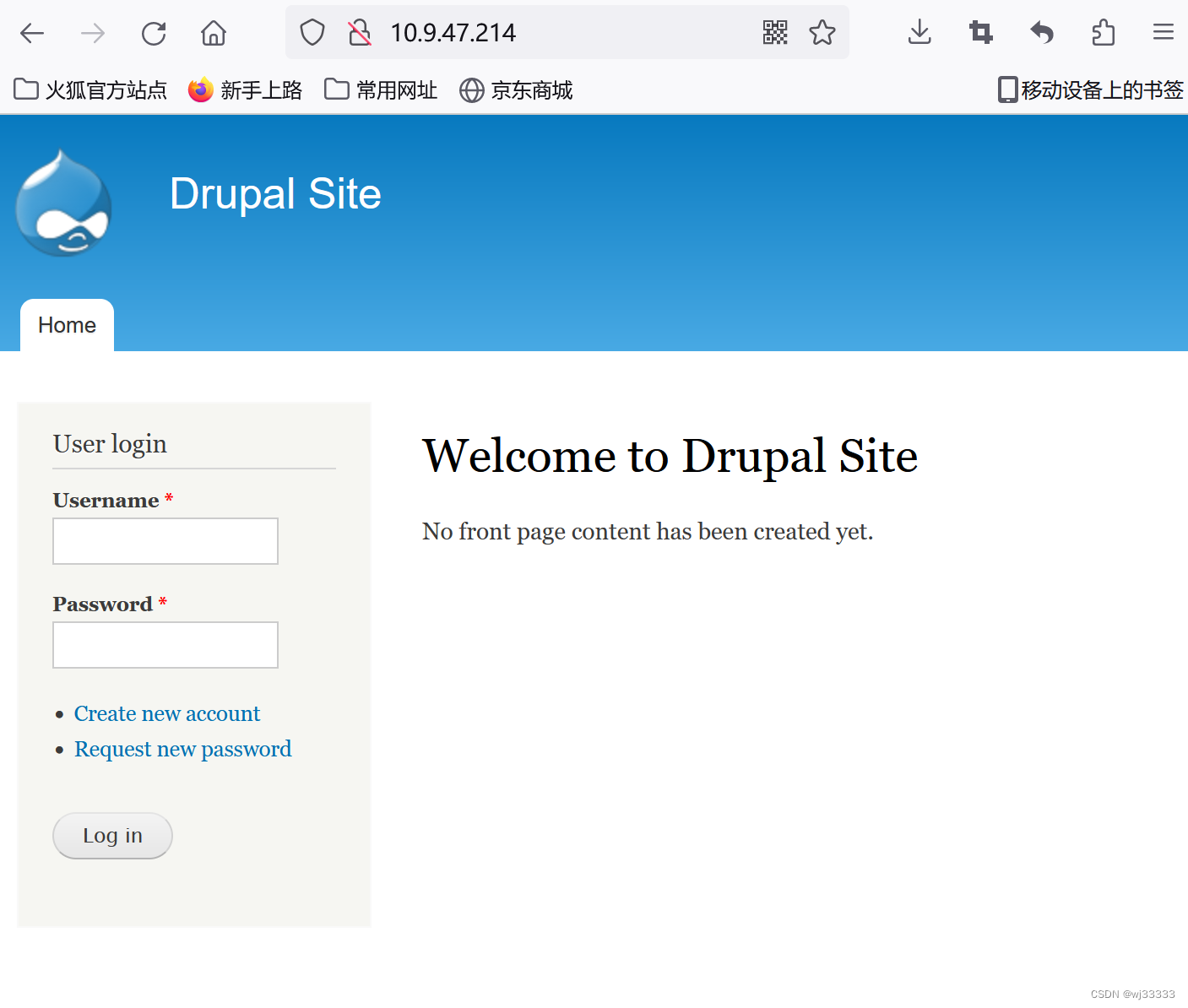The width and height of the screenshot is (1188, 1008).
Task: Expand the 常用网址 bookmarks folder
Action: coord(380,89)
